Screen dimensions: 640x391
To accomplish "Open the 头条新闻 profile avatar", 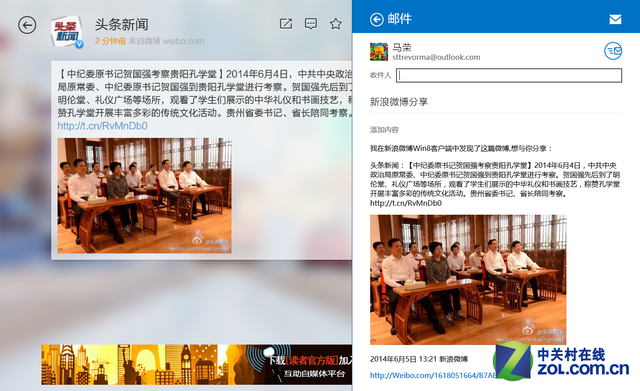I will pyautogui.click(x=67, y=32).
